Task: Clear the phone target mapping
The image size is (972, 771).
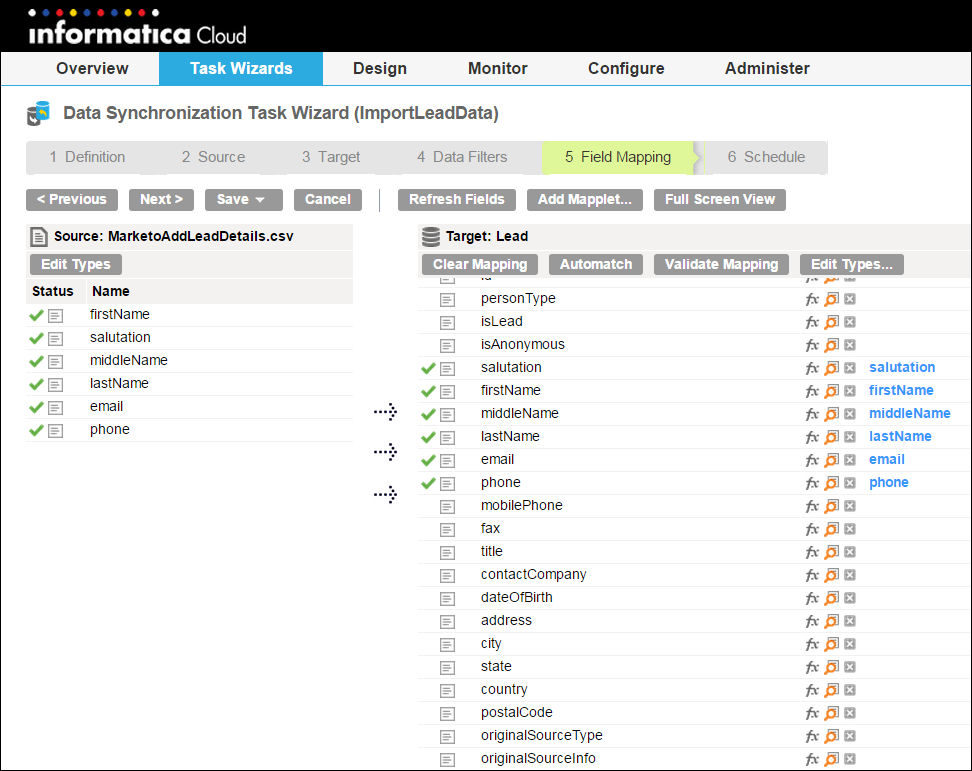Action: (x=850, y=483)
